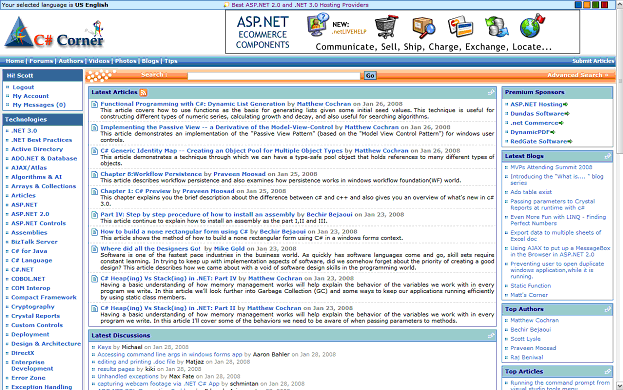The width and height of the screenshot is (623, 390).
Task: Open the Videos menu item
Action: tap(99, 61)
